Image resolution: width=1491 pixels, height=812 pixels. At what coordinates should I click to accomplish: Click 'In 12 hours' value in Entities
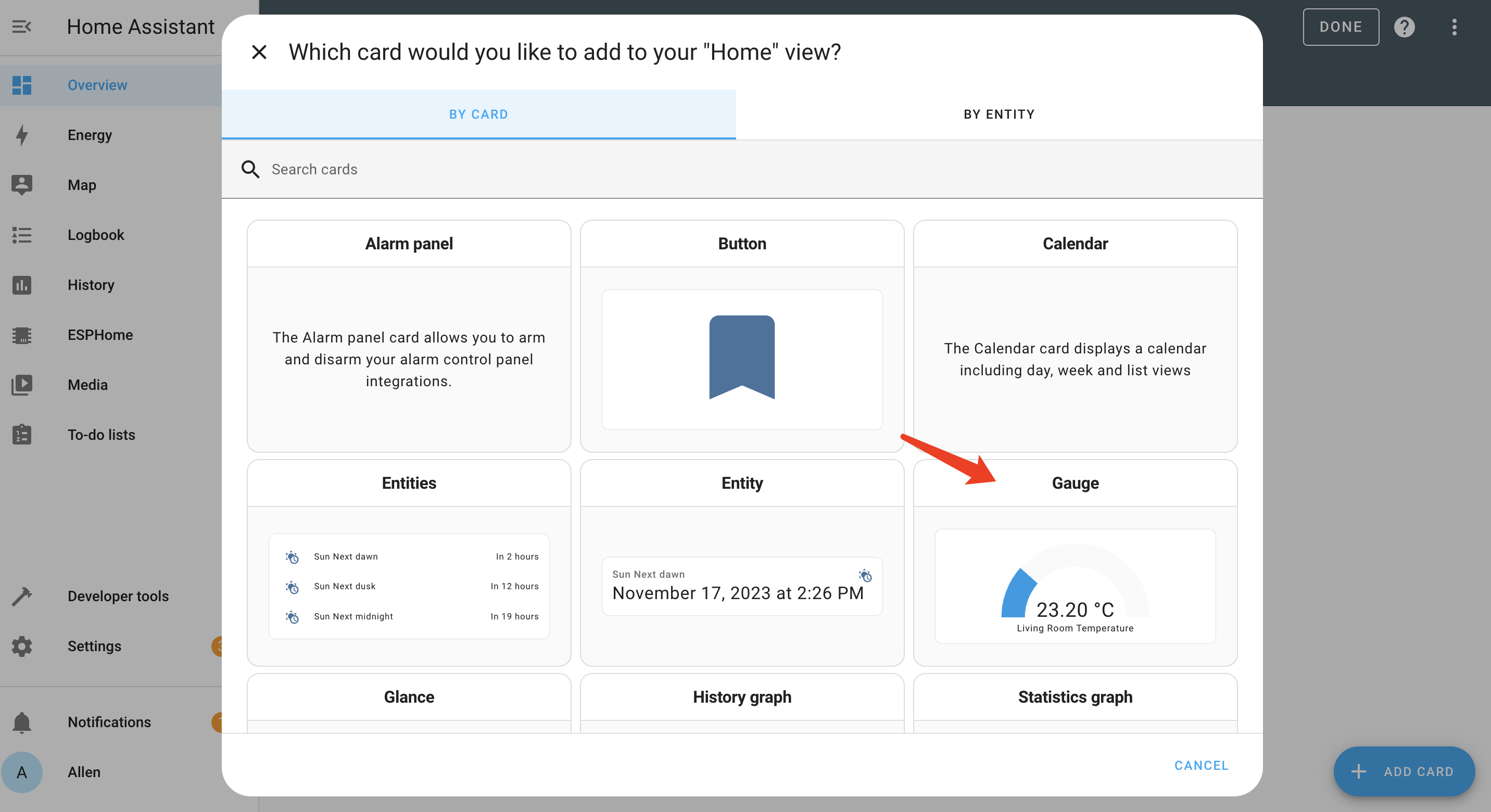[x=514, y=586]
